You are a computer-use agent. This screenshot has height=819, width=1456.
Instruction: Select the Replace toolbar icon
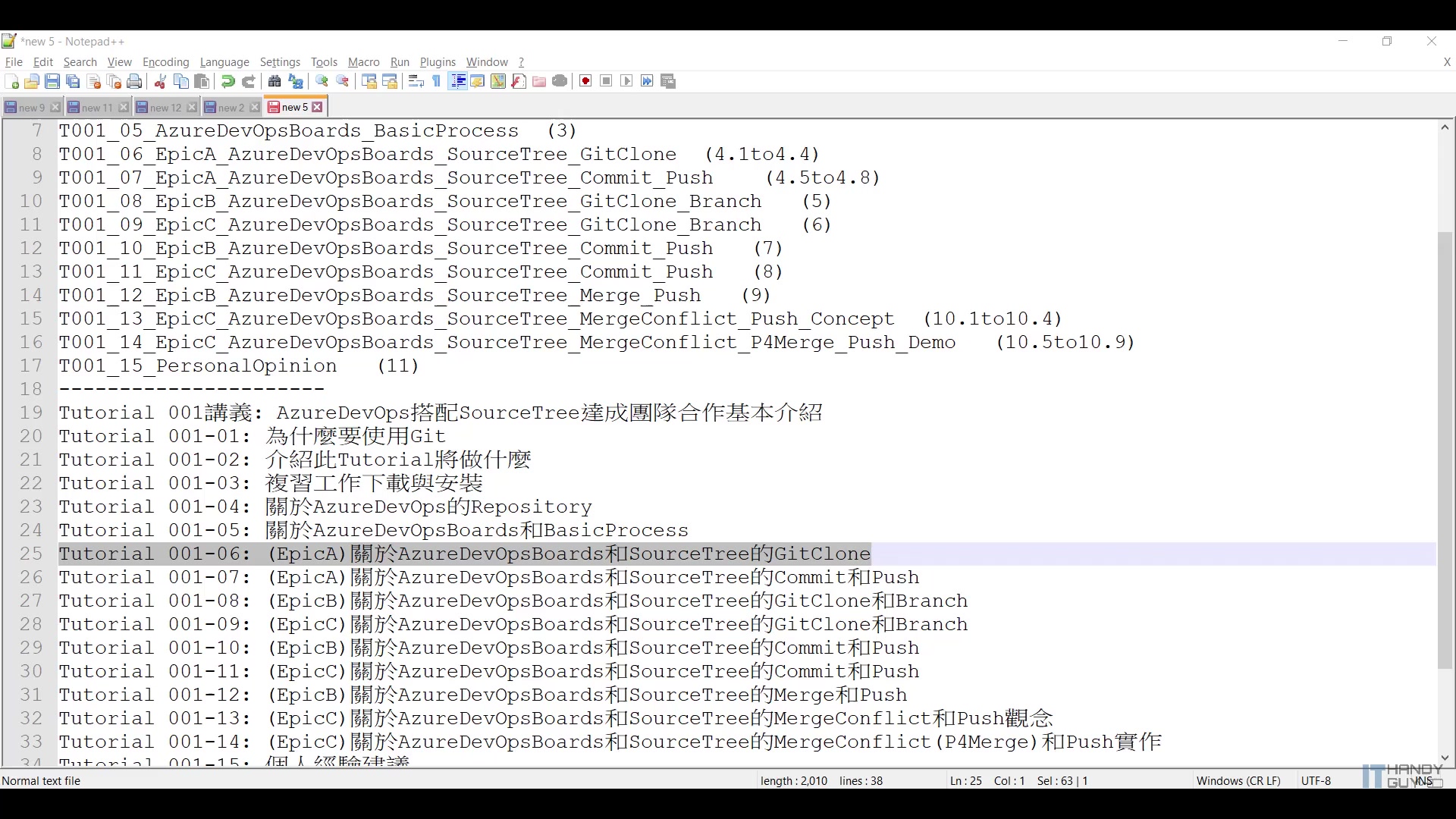296,81
